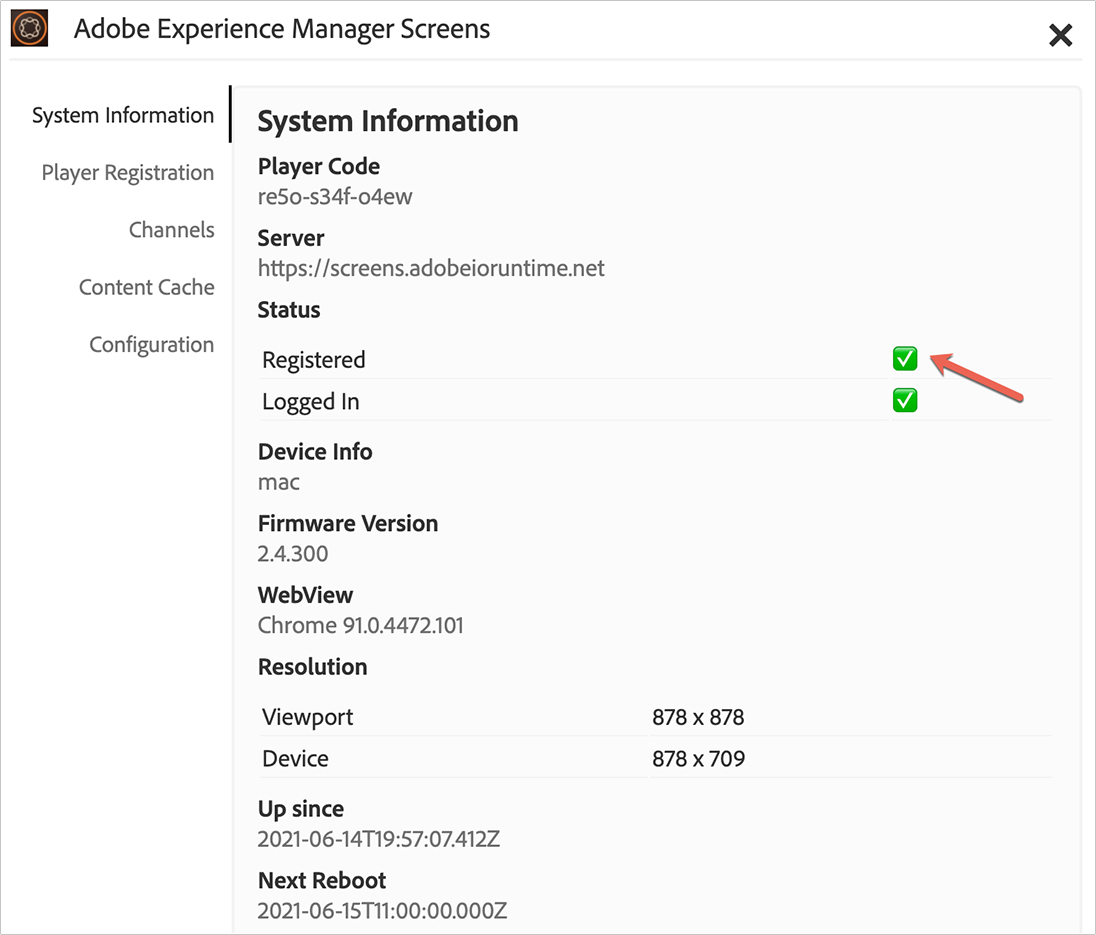Switch to the Player Registration tab
The image size is (1096, 935).
(128, 173)
